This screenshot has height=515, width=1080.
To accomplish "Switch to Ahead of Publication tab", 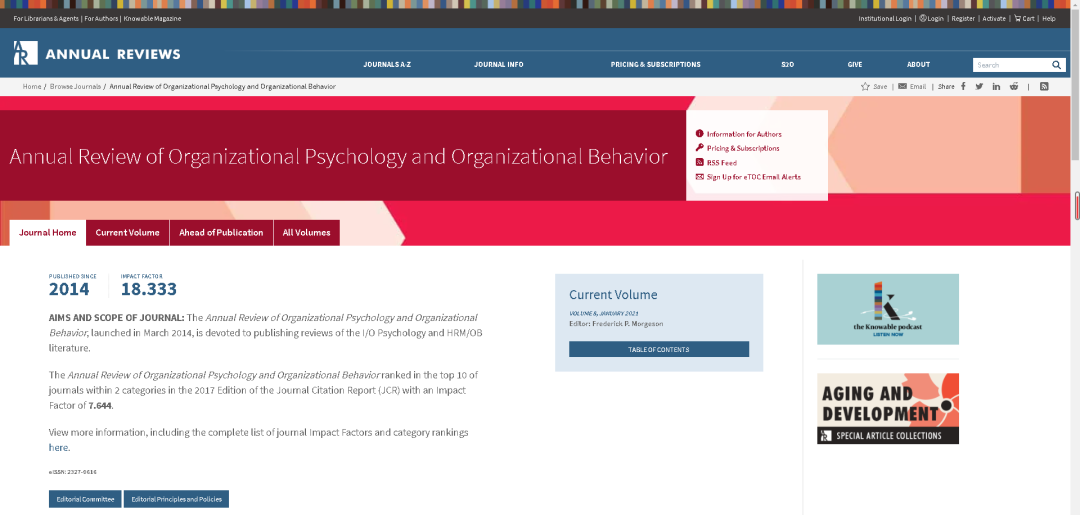I will point(221,233).
